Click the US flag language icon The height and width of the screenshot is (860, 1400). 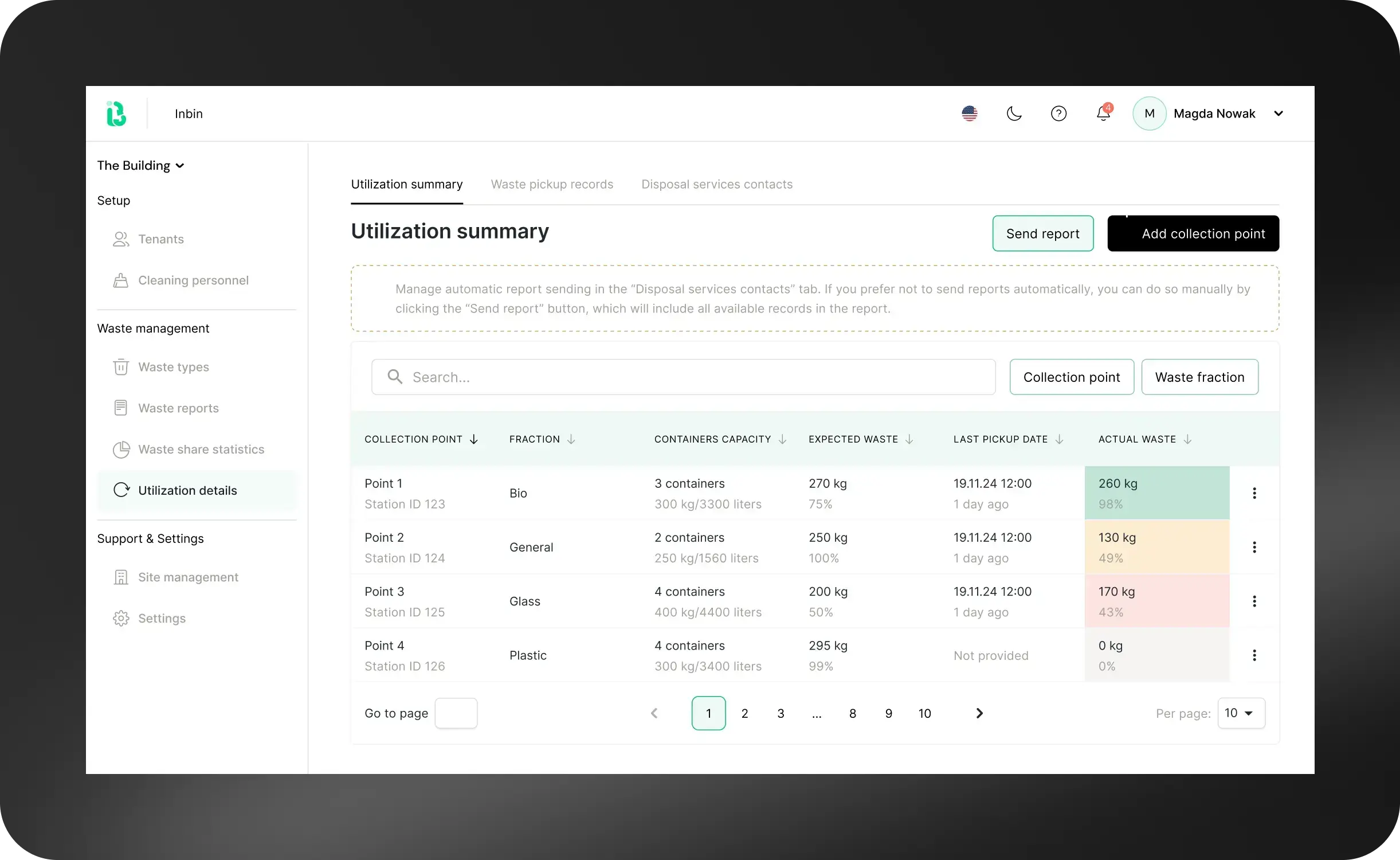(970, 114)
